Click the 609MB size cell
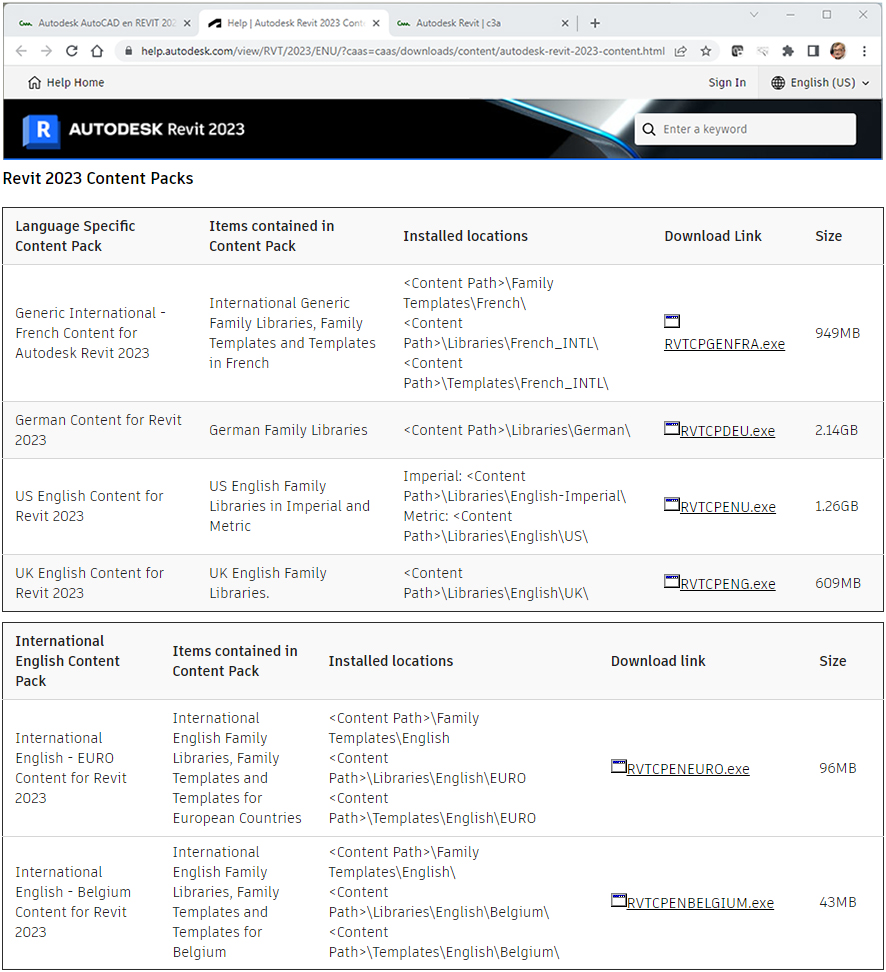 click(838, 583)
